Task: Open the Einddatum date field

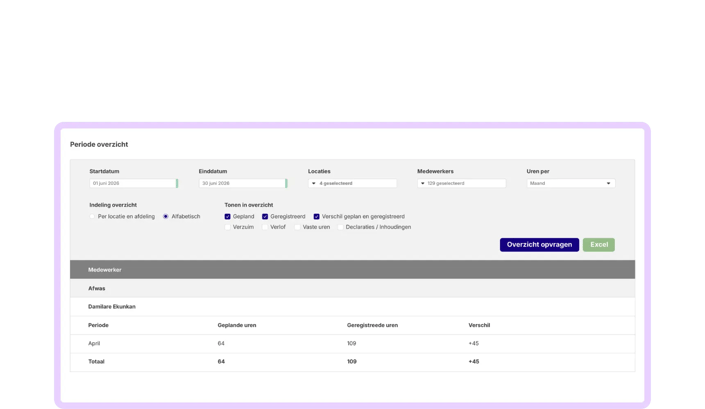Action: point(243,183)
